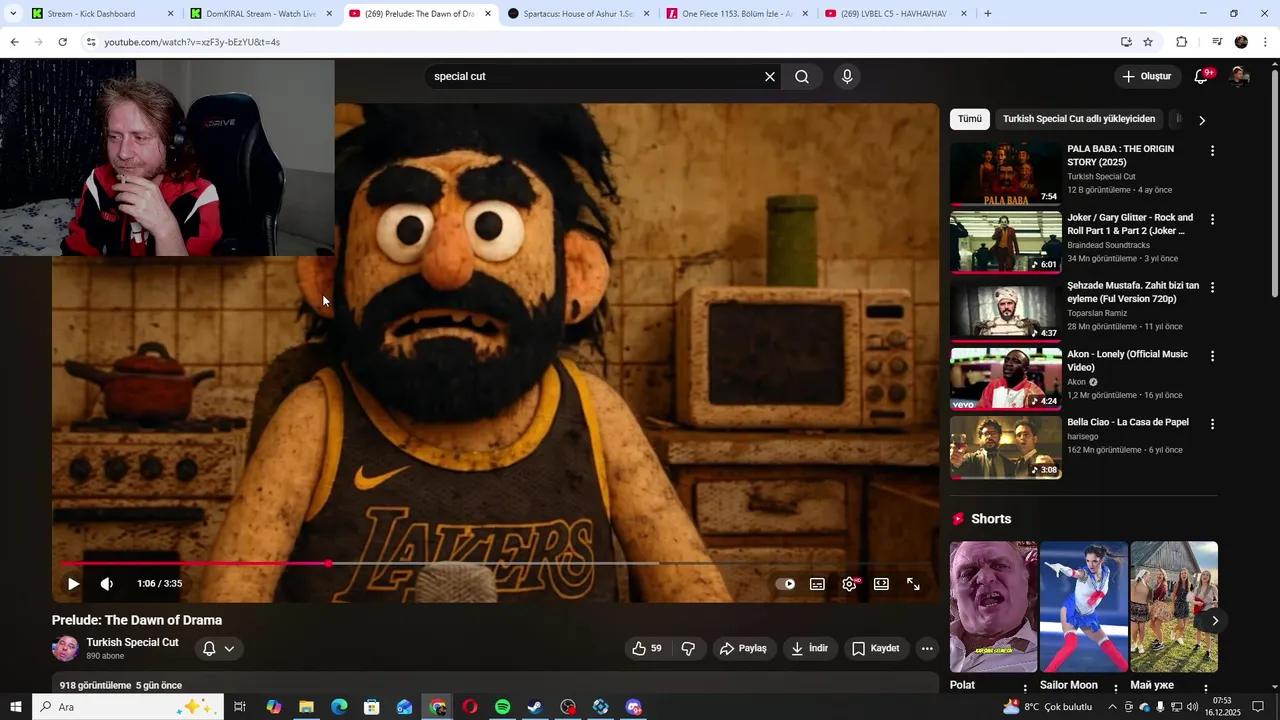Image resolution: width=1280 pixels, height=720 pixels.
Task: Open subscription notification bell dropdown
Action: (219, 649)
